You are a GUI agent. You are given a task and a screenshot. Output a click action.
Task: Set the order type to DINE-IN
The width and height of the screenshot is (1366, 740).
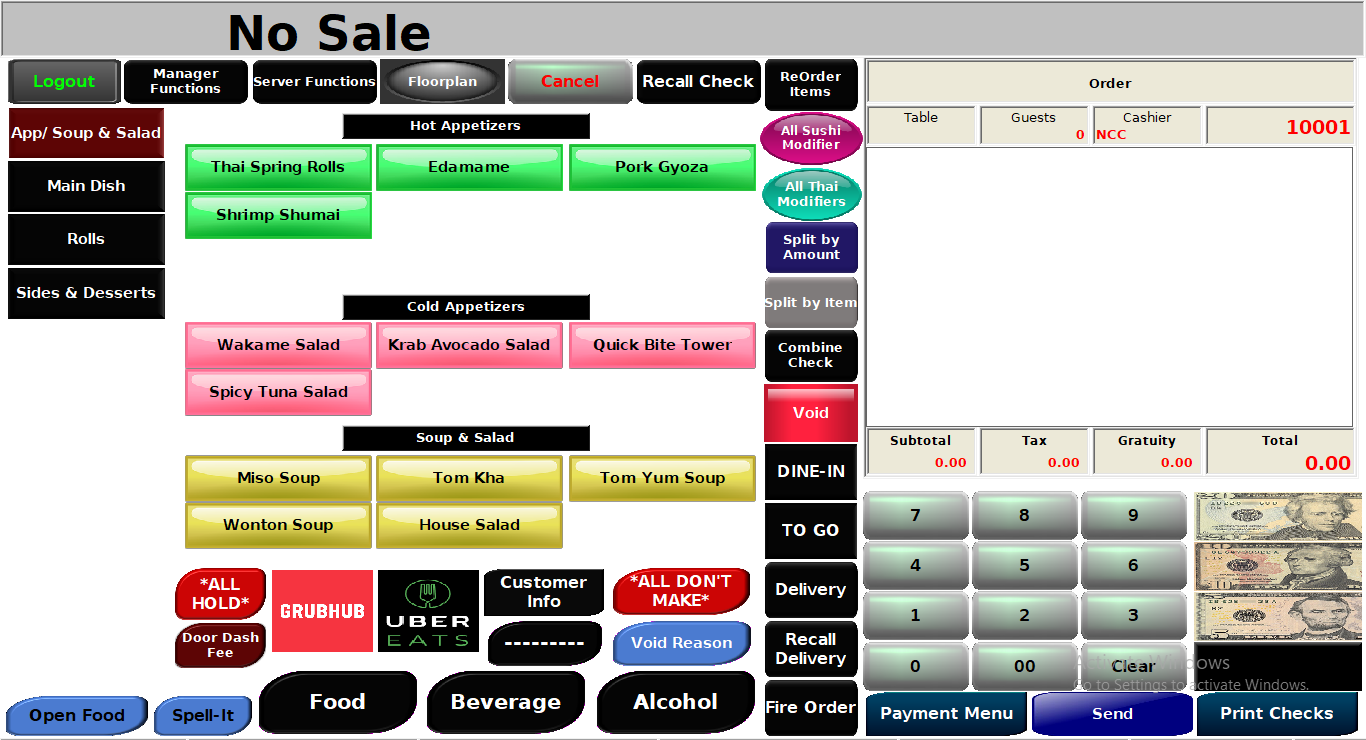(x=811, y=471)
